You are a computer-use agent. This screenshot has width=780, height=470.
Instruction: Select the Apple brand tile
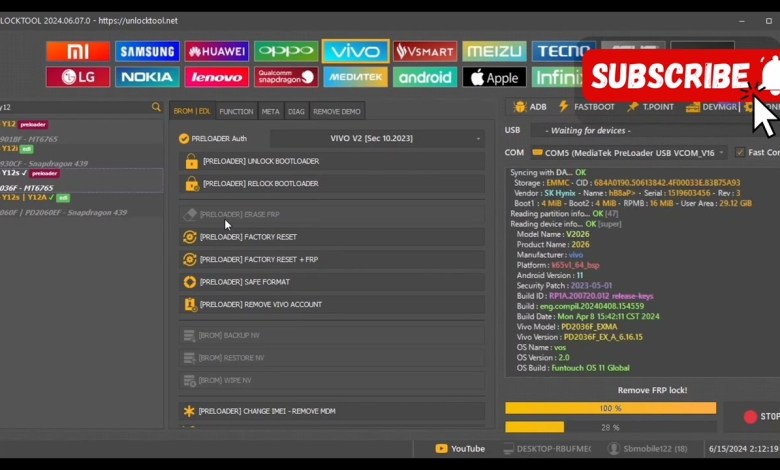click(494, 77)
